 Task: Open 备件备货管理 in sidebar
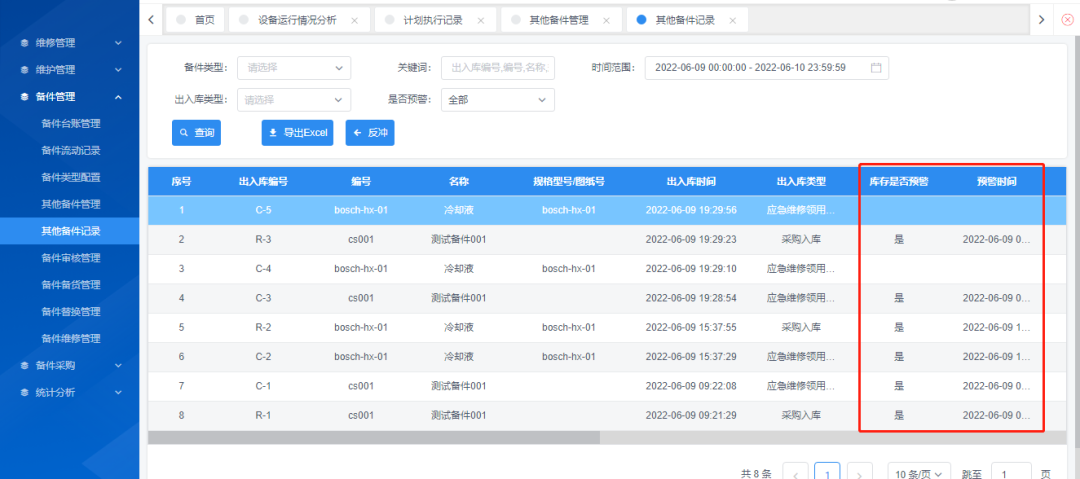point(71,285)
